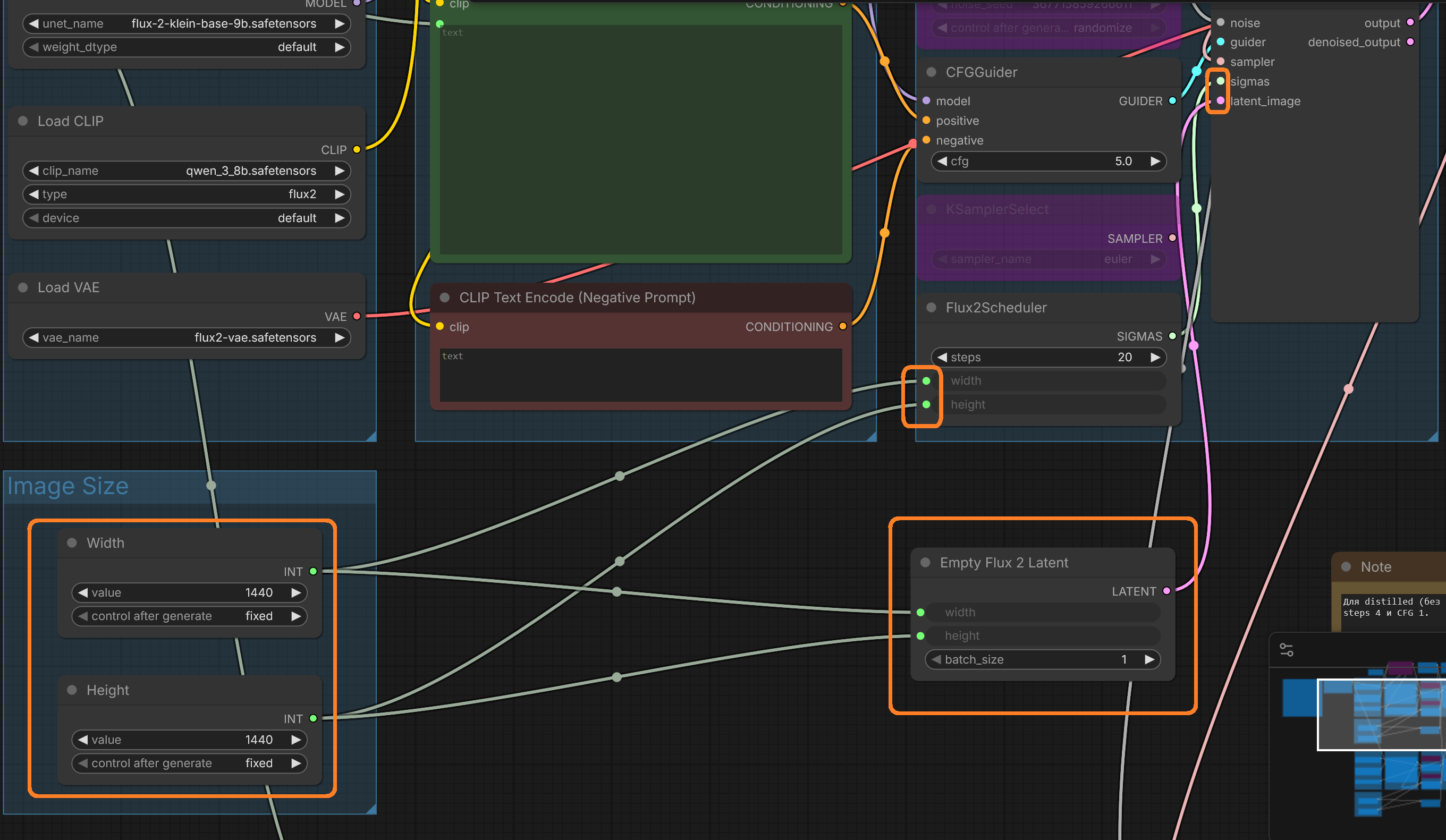
Task: Click the INT output port on the Width node
Action: click(x=314, y=572)
